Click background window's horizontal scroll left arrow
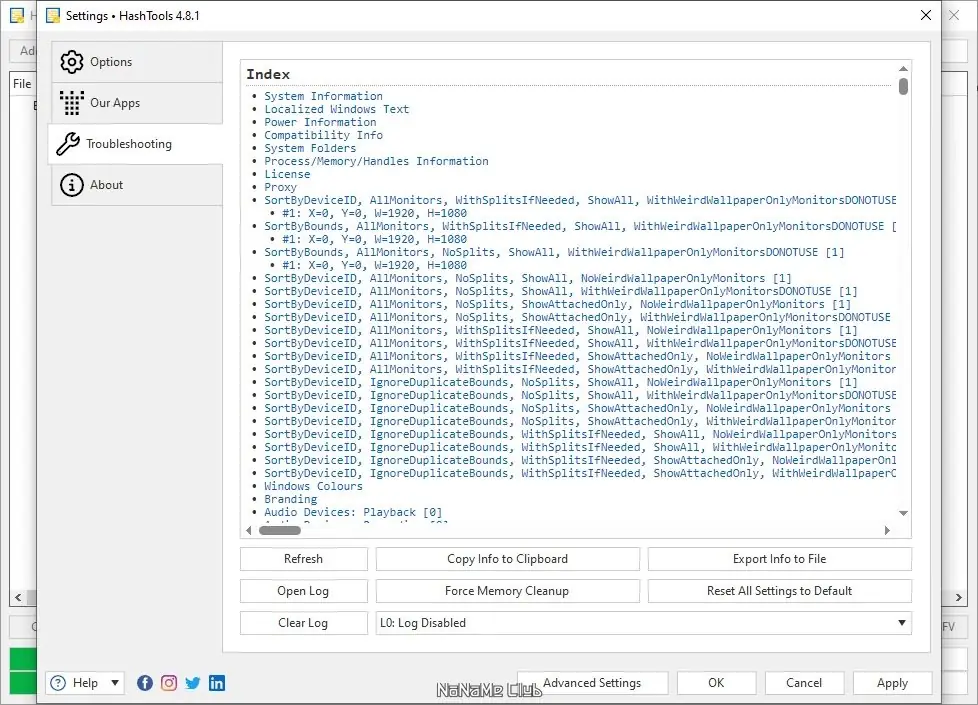The image size is (978, 705). coord(18,598)
